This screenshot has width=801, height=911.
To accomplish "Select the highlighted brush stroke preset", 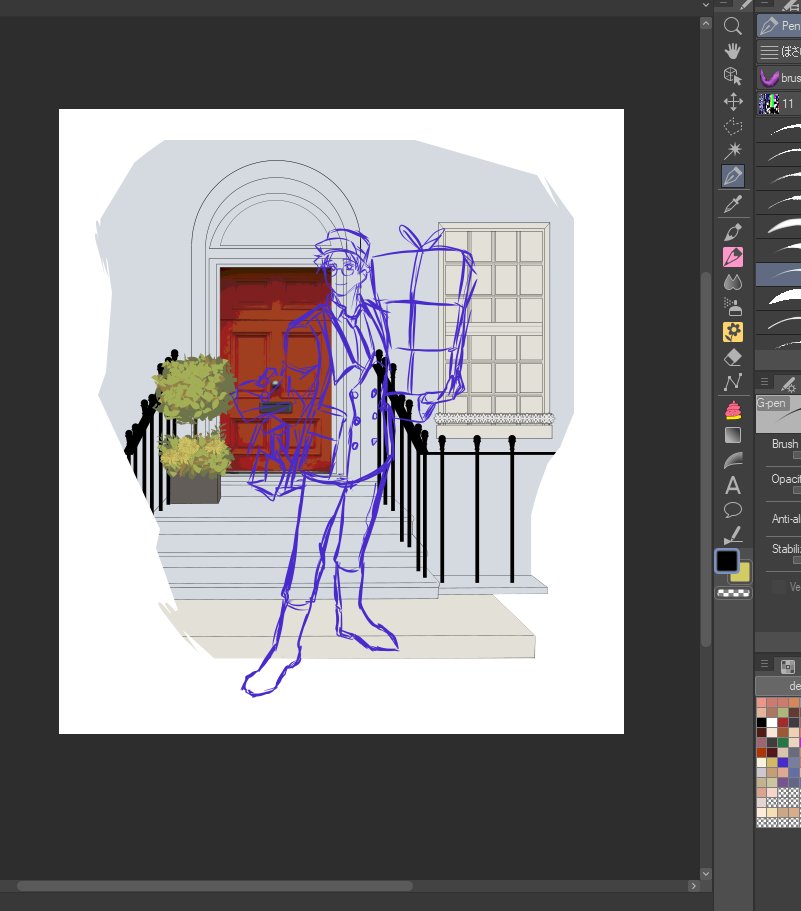I will pyautogui.click(x=778, y=274).
